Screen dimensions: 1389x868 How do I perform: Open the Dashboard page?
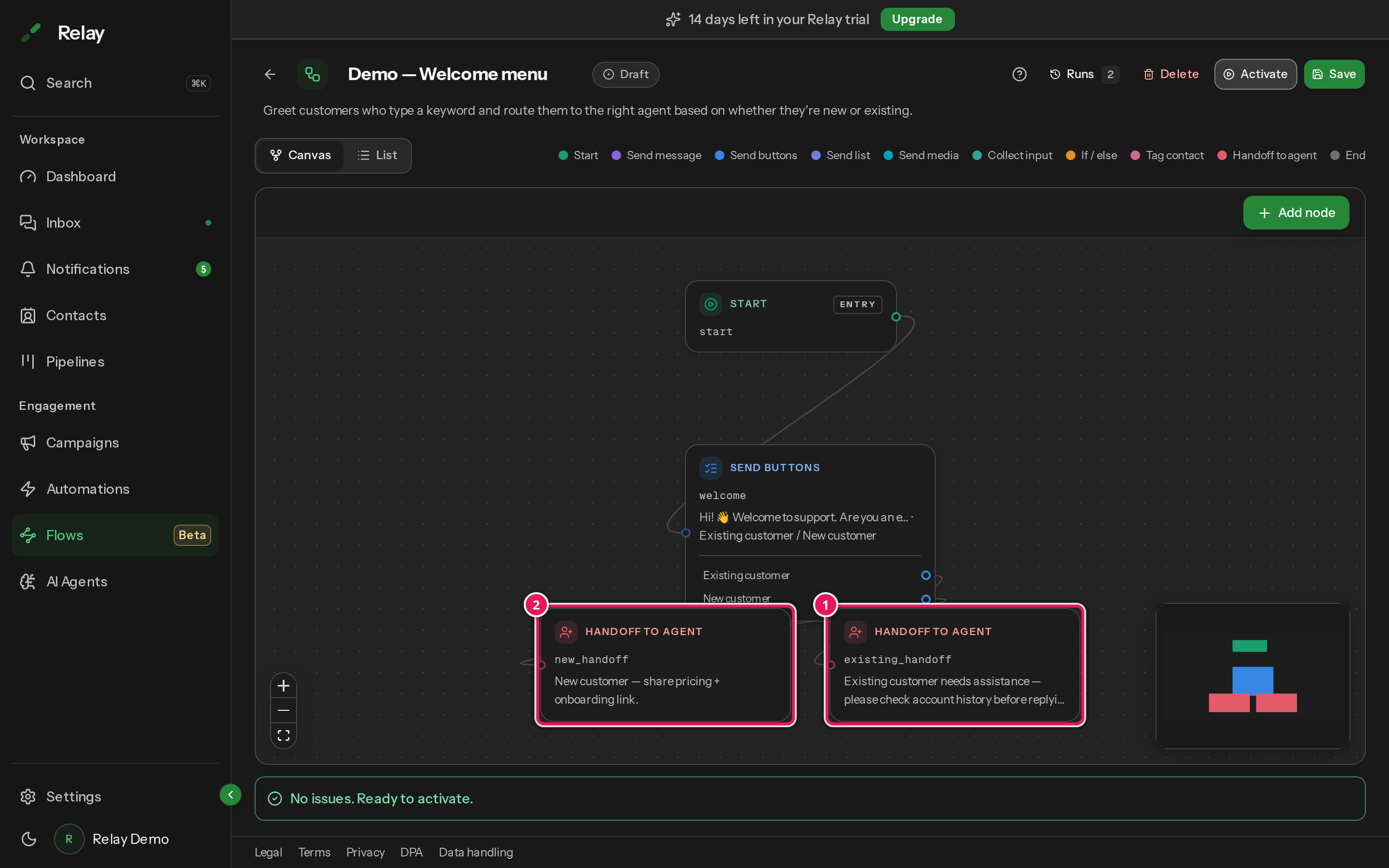[x=115, y=176]
